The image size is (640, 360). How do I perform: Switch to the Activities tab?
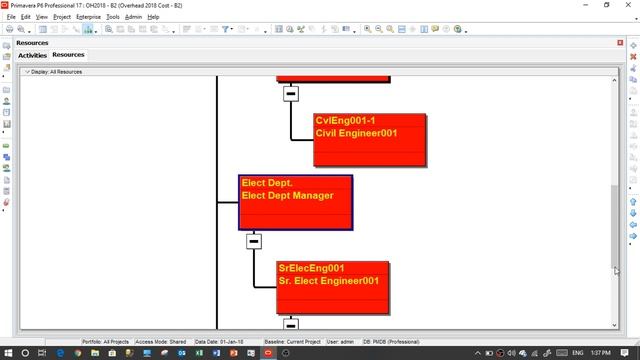tap(32, 55)
